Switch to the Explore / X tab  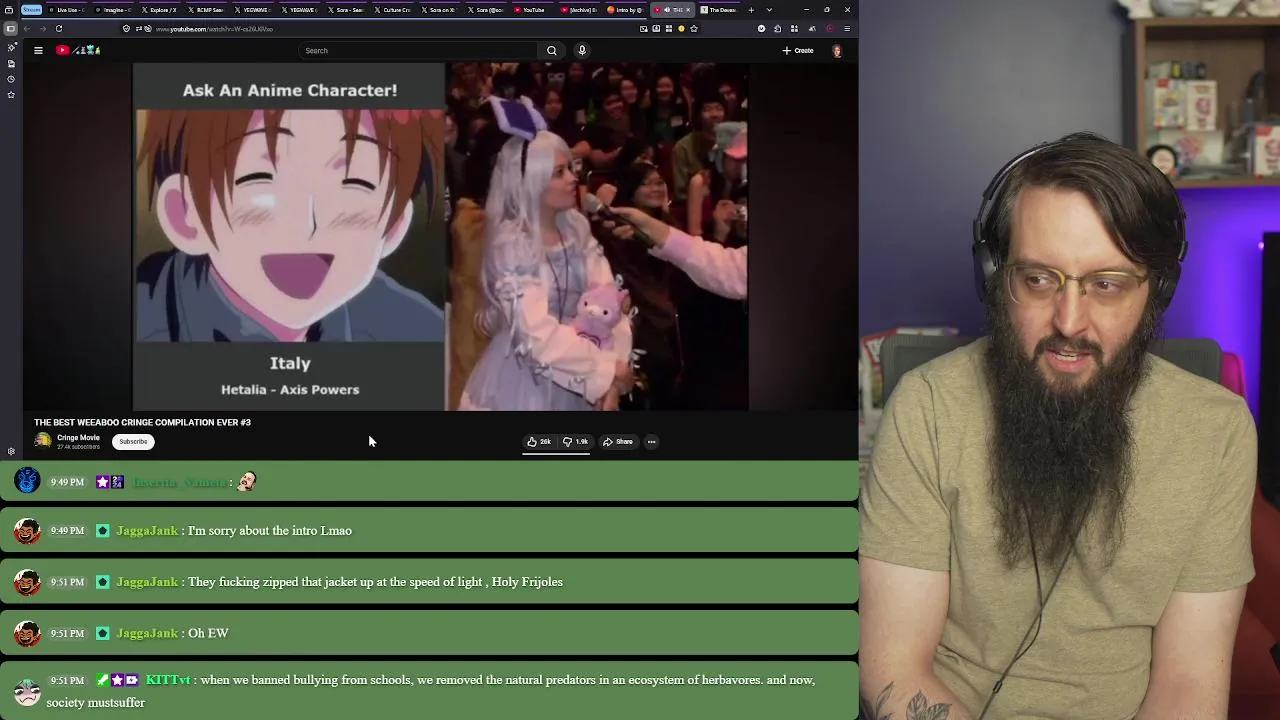pyautogui.click(x=160, y=10)
